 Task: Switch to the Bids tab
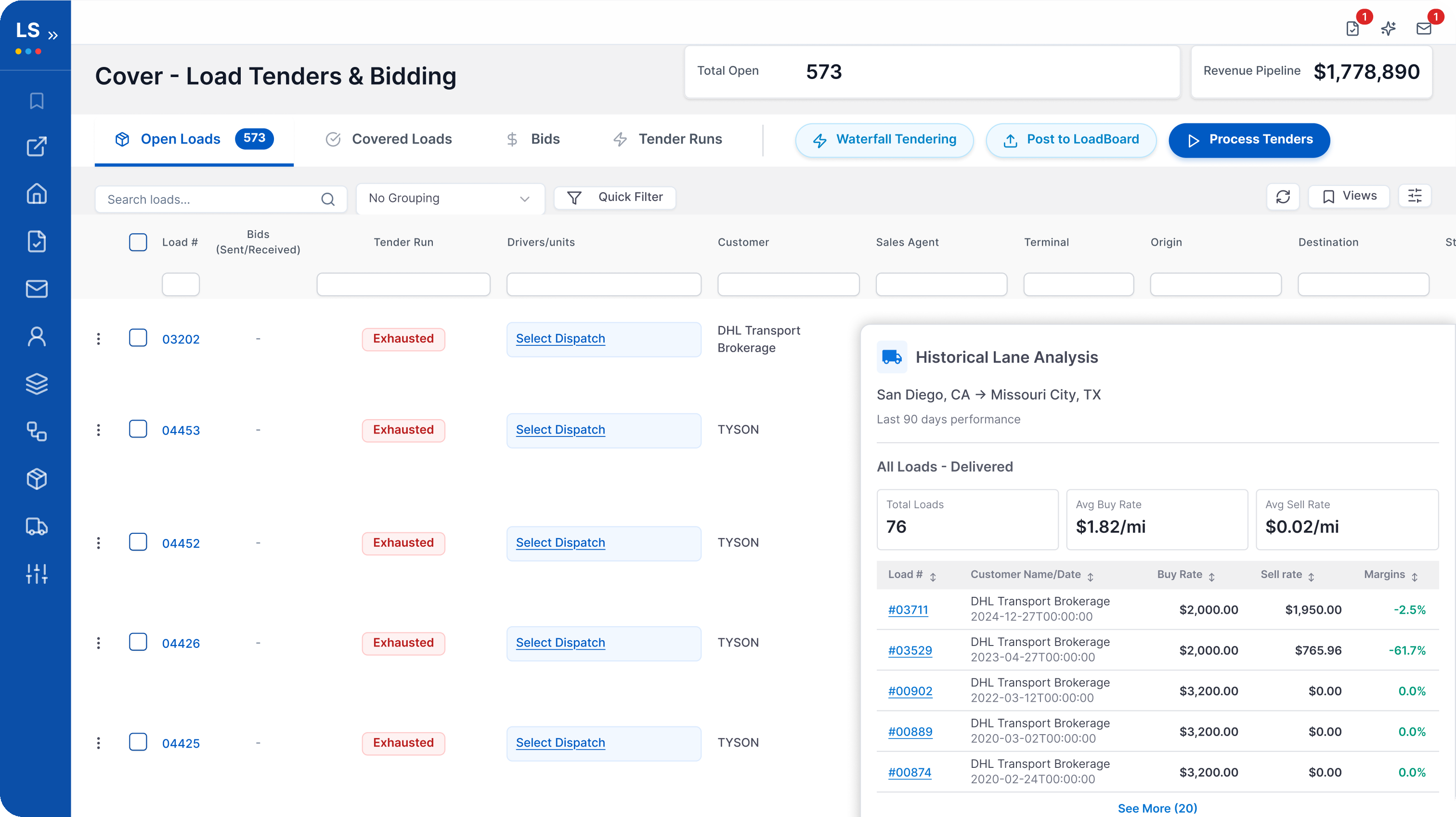click(x=533, y=140)
